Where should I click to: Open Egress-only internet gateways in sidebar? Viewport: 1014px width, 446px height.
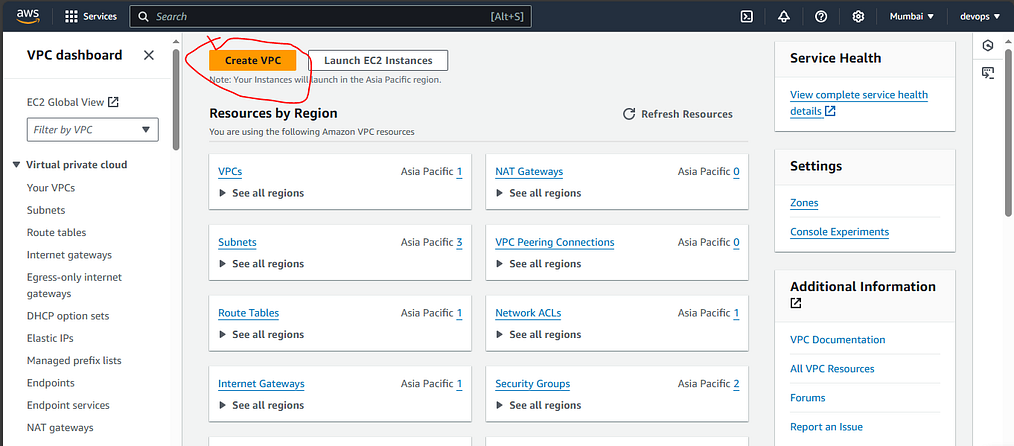tap(74, 285)
